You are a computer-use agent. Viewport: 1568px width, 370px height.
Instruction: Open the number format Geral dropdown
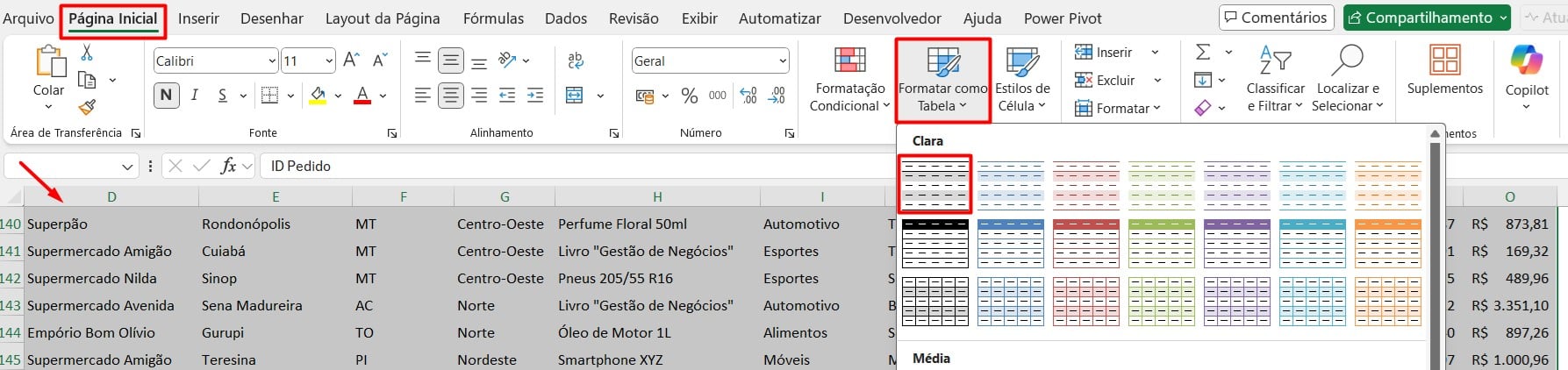point(782,61)
